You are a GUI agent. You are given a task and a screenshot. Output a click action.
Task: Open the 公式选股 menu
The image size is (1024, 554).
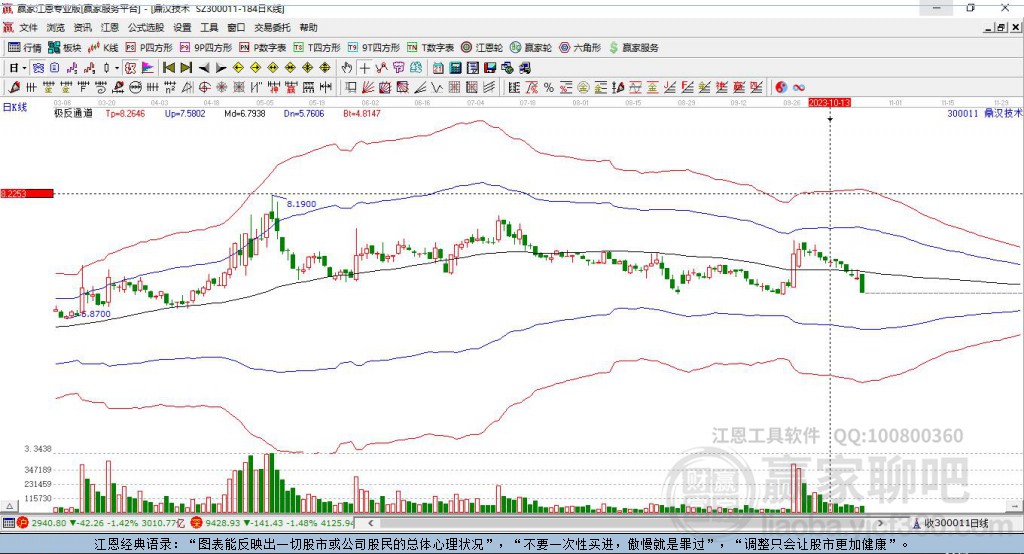pos(146,27)
